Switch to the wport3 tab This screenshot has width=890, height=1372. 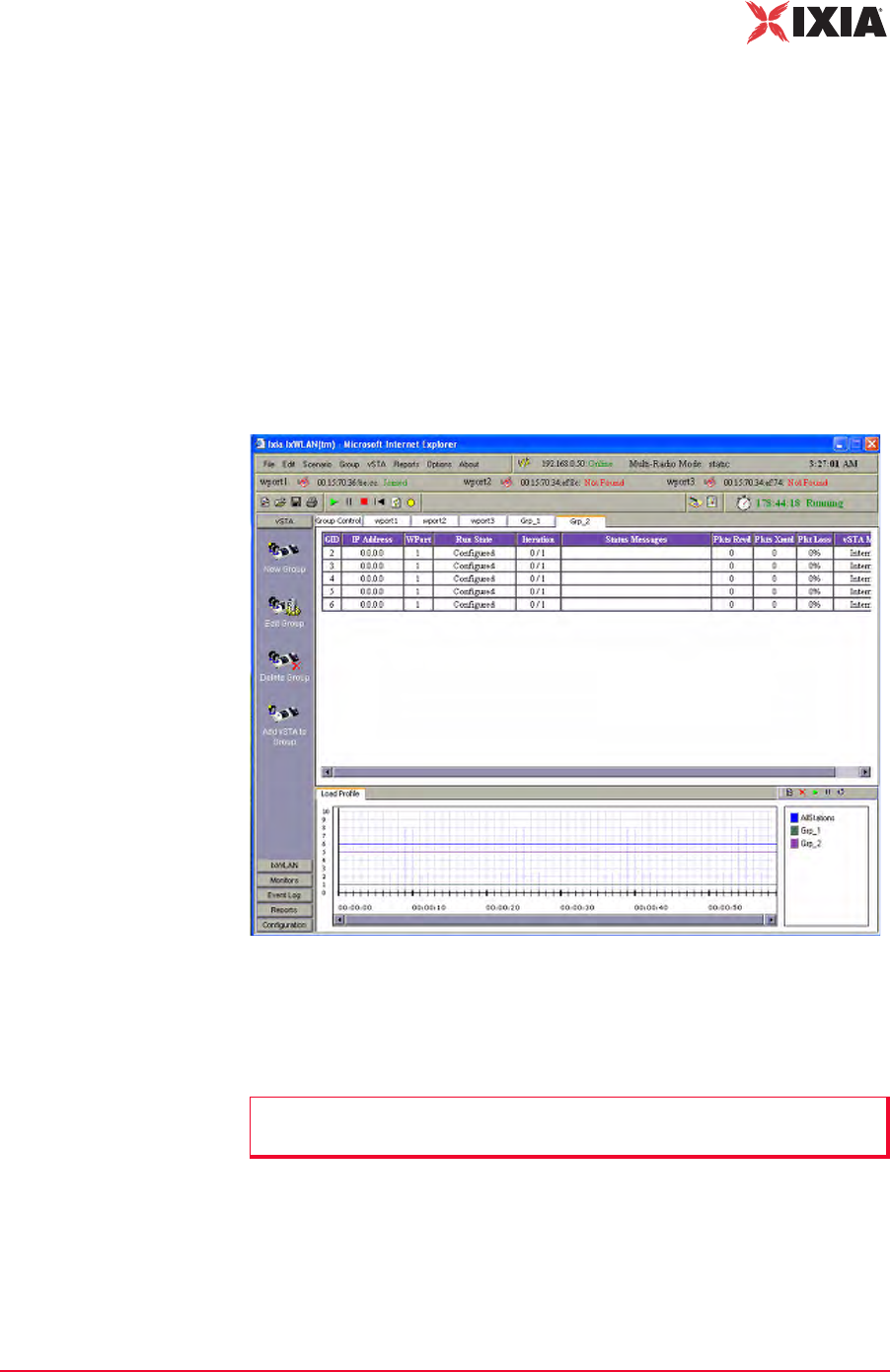tap(482, 520)
